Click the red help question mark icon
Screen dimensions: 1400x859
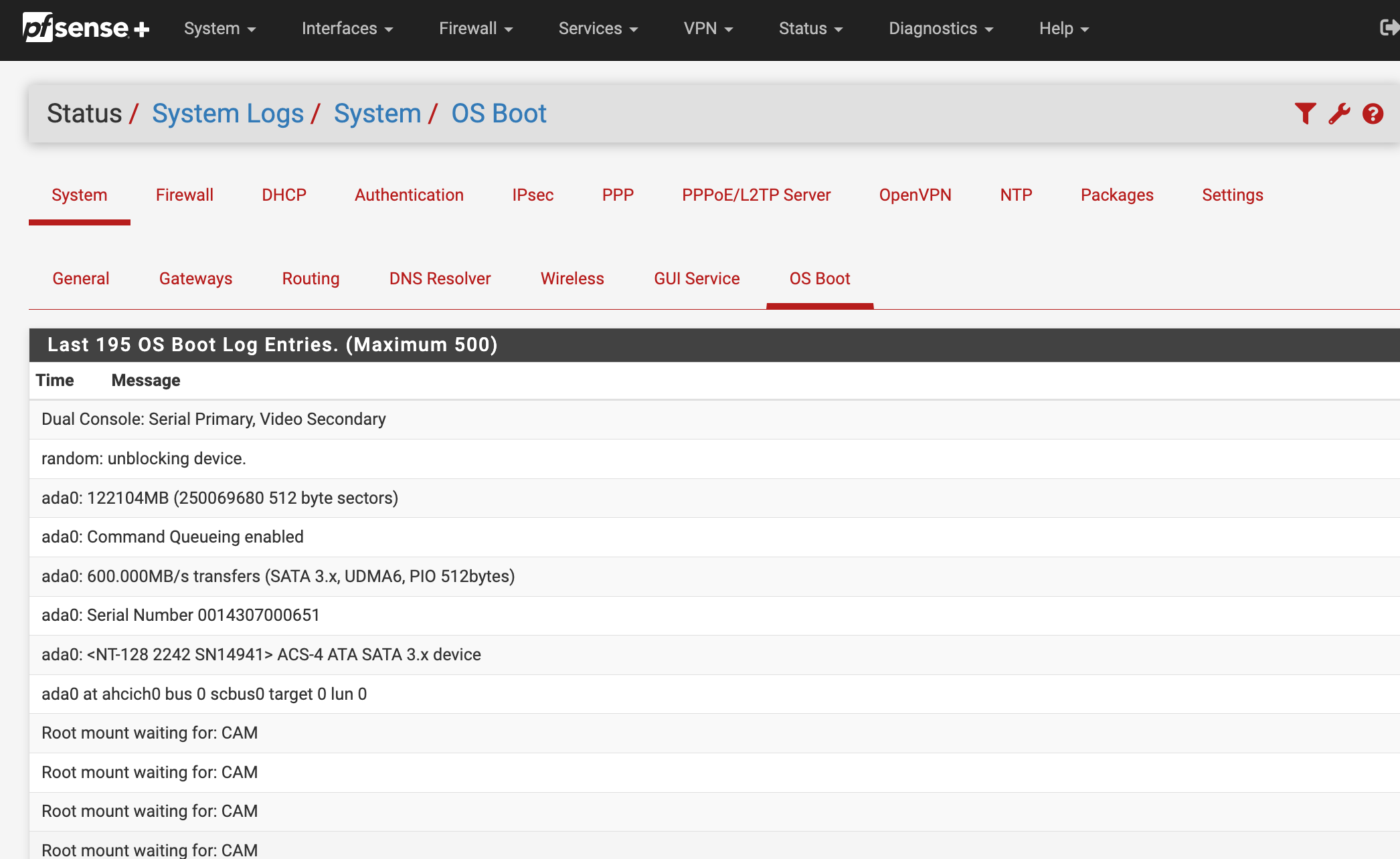[x=1373, y=114]
